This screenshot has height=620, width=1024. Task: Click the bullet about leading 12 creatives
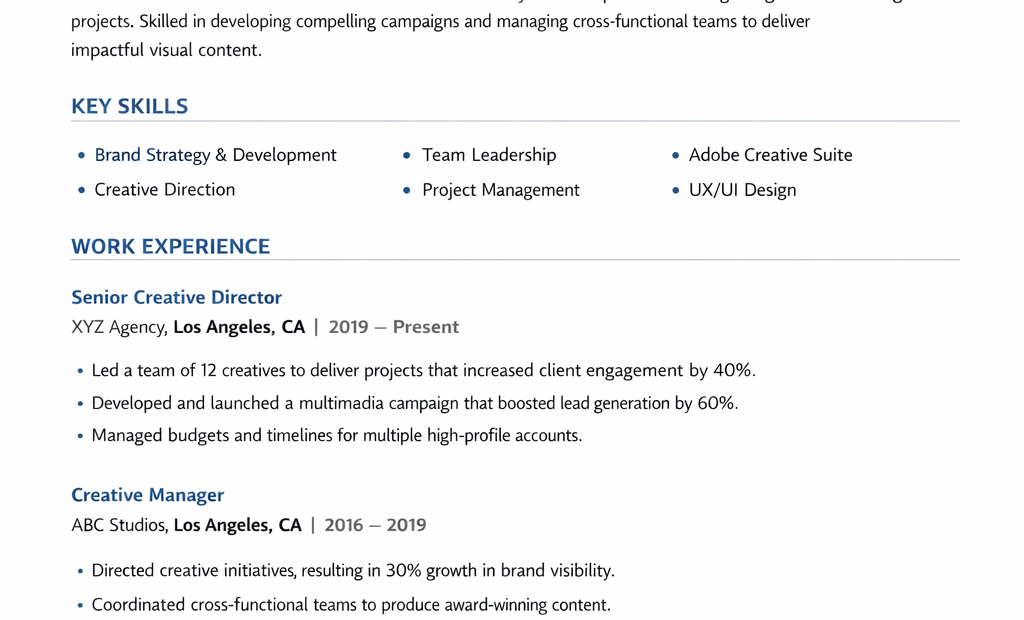tap(423, 371)
